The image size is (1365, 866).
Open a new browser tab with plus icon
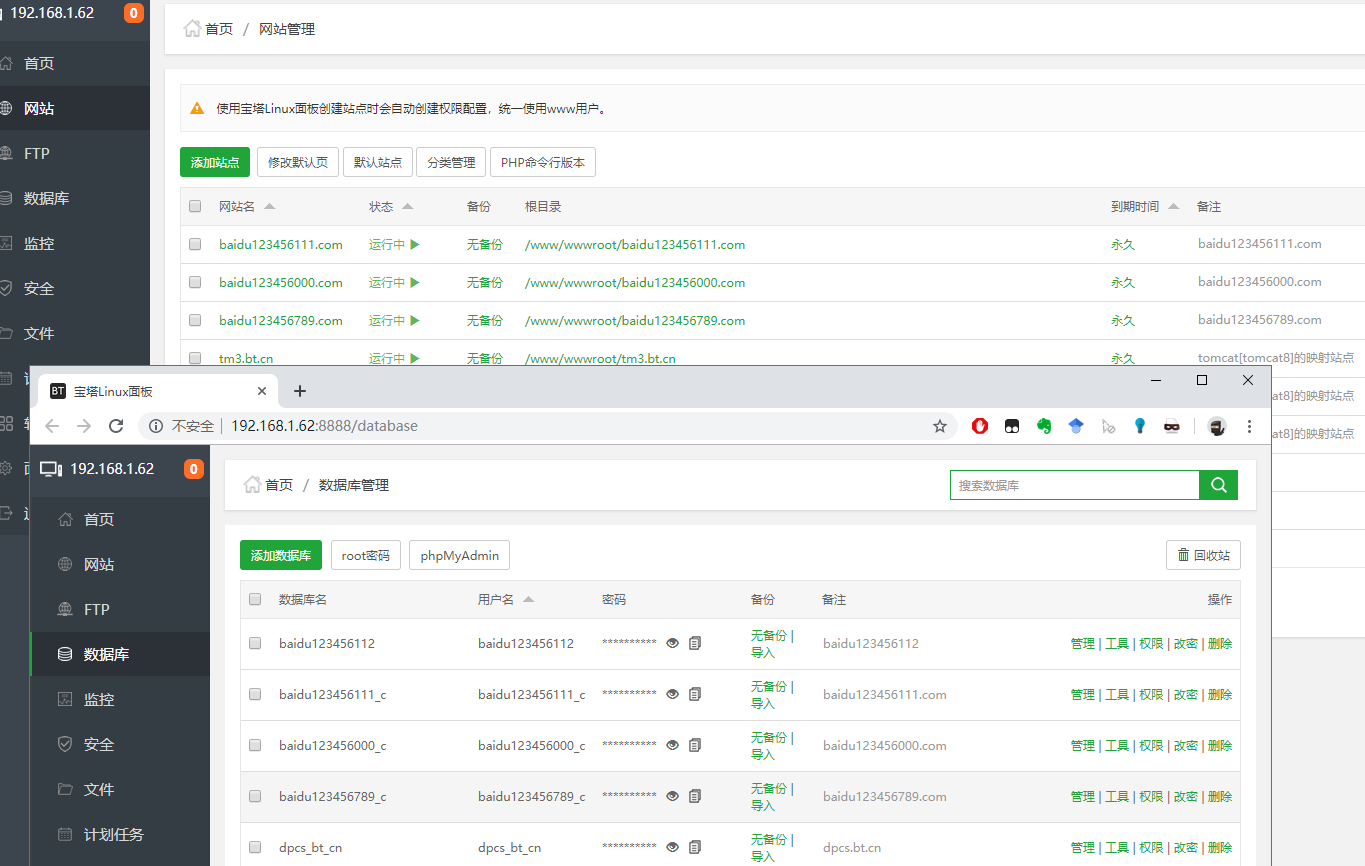[300, 391]
